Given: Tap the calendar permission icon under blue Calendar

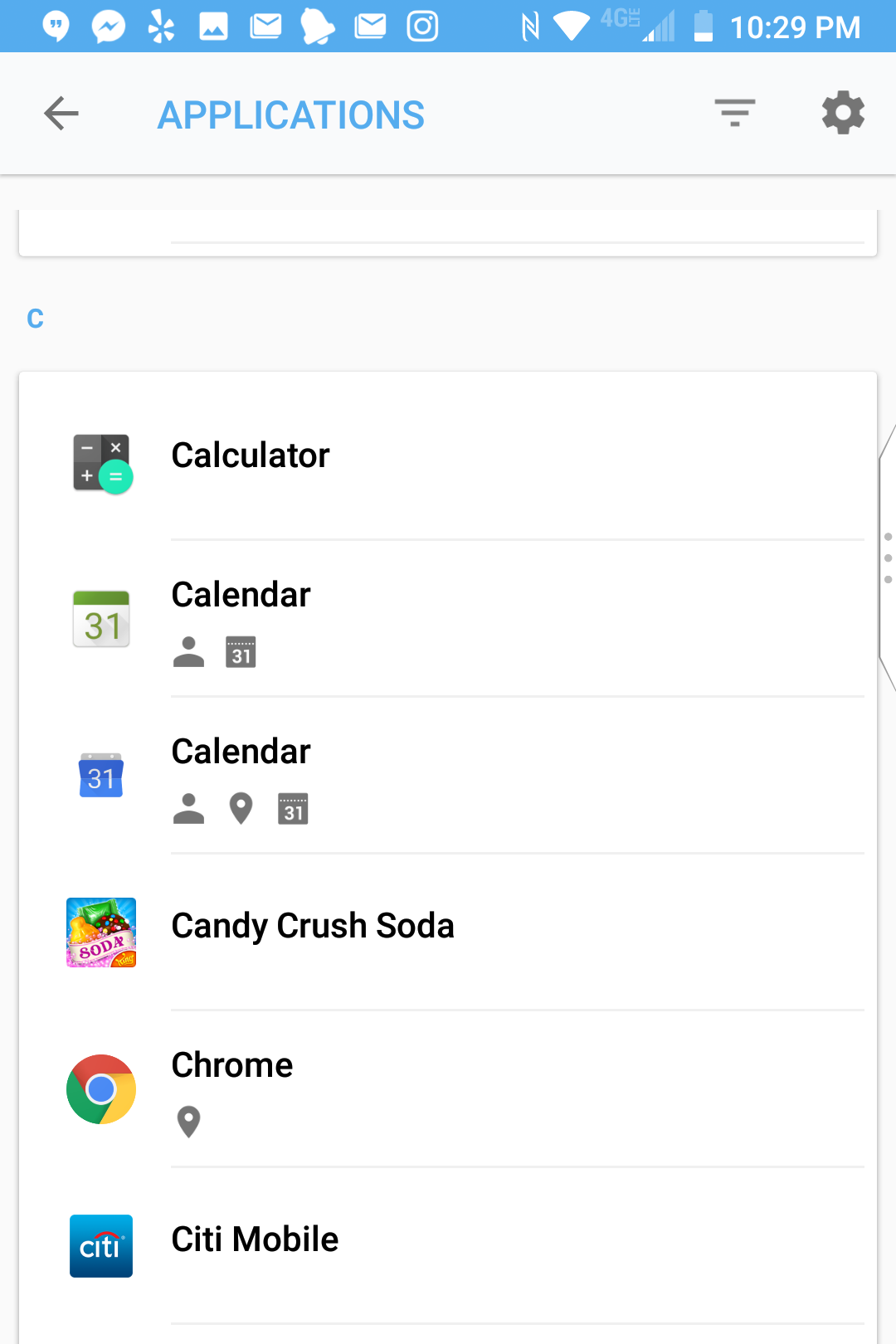Looking at the screenshot, I should 293,809.
